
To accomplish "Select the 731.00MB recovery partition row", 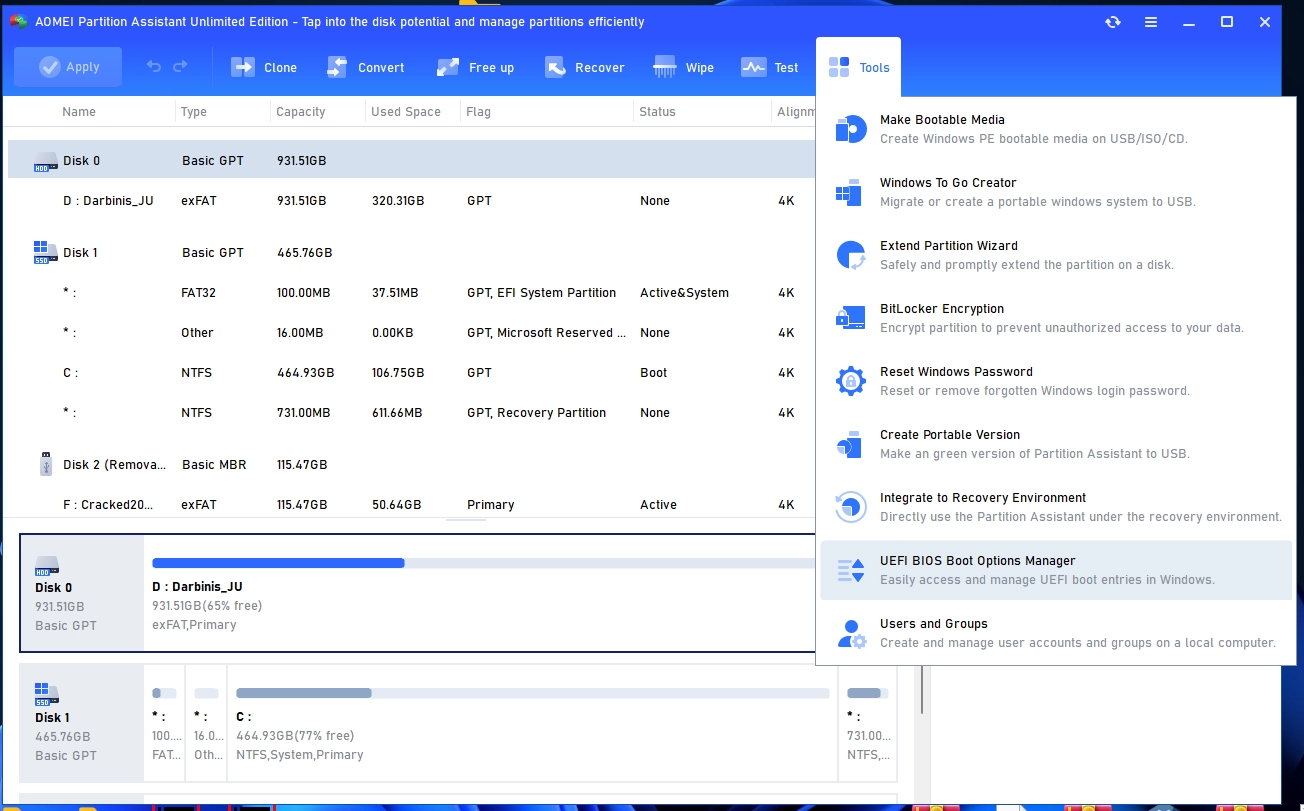I will pos(412,413).
